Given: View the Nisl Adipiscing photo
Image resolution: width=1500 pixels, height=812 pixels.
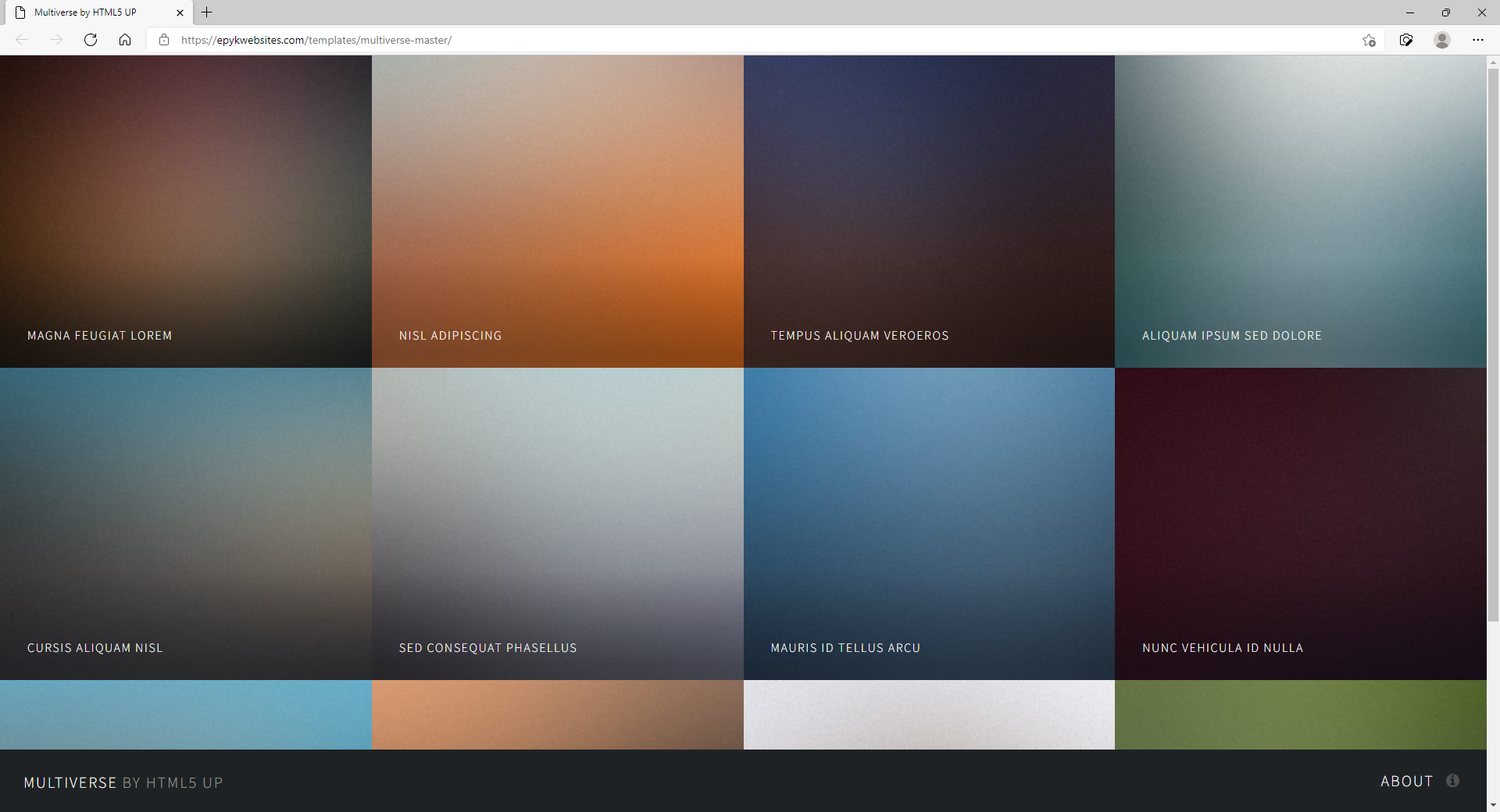Looking at the screenshot, I should [x=557, y=211].
